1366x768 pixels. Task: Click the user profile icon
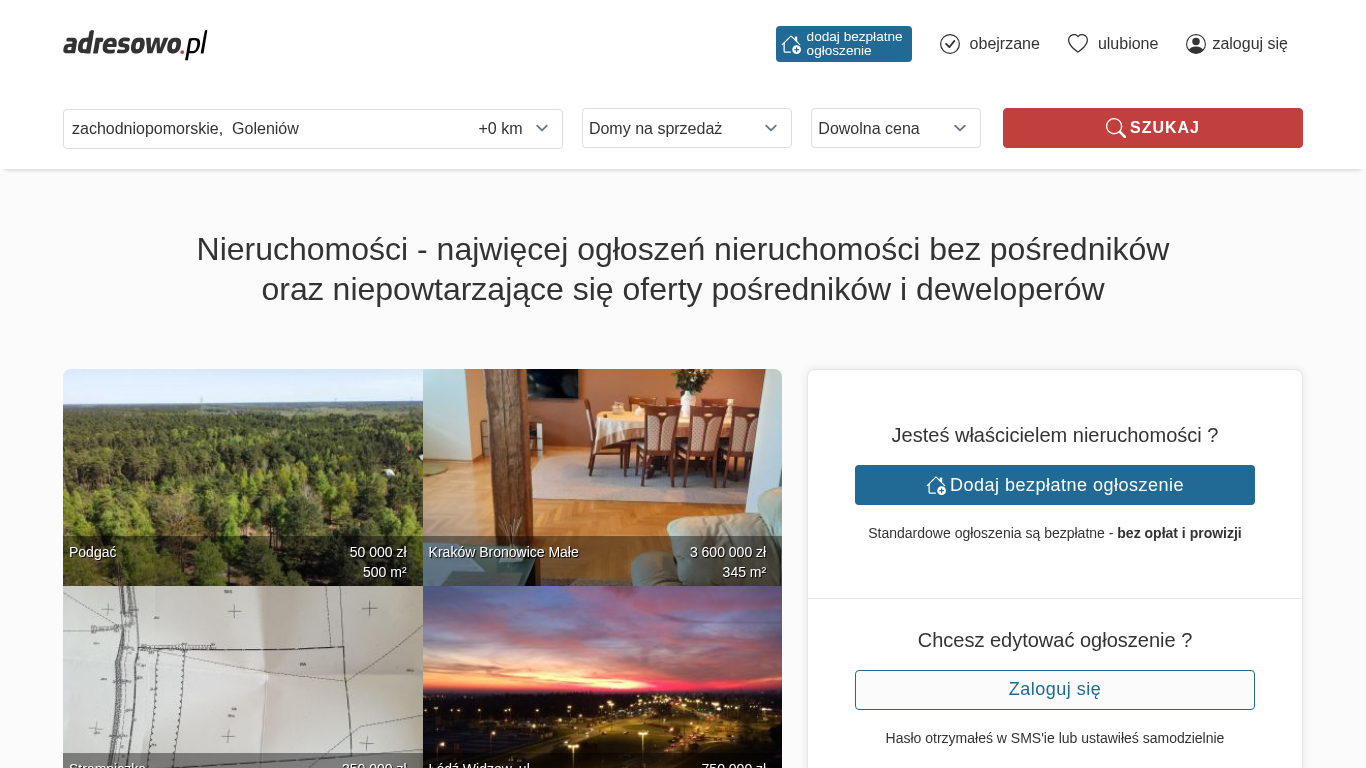tap(1195, 44)
